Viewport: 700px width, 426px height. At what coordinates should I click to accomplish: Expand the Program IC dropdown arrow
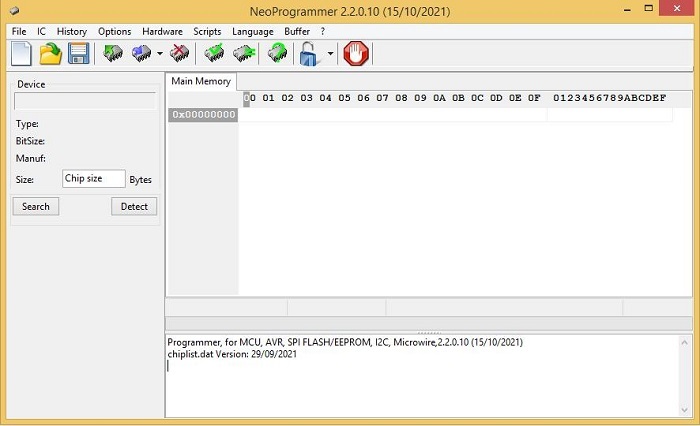tap(160, 54)
